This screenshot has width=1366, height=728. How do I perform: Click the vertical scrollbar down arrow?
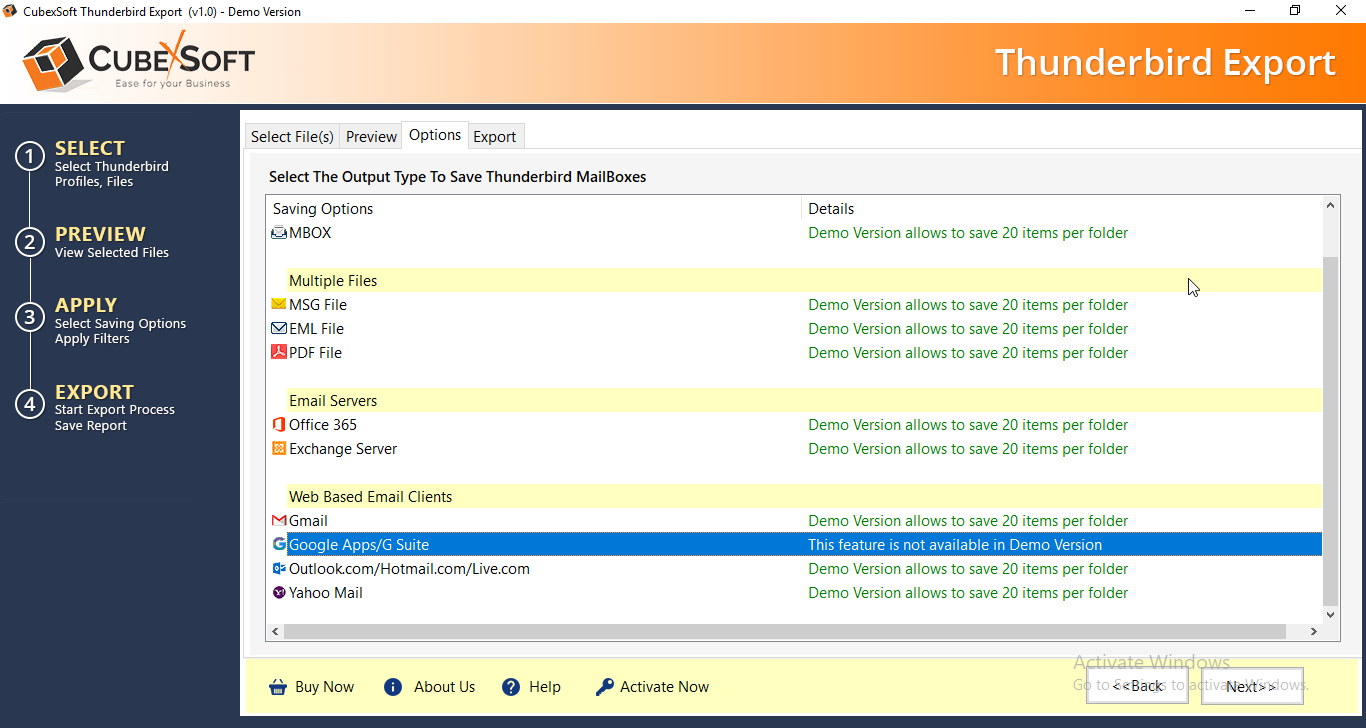1331,614
